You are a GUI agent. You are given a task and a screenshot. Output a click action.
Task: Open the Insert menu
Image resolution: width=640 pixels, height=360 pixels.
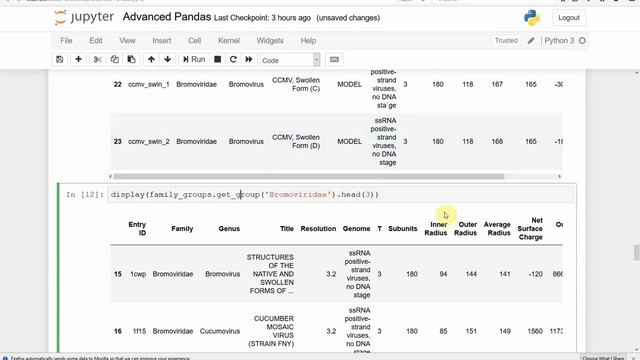[162, 40]
